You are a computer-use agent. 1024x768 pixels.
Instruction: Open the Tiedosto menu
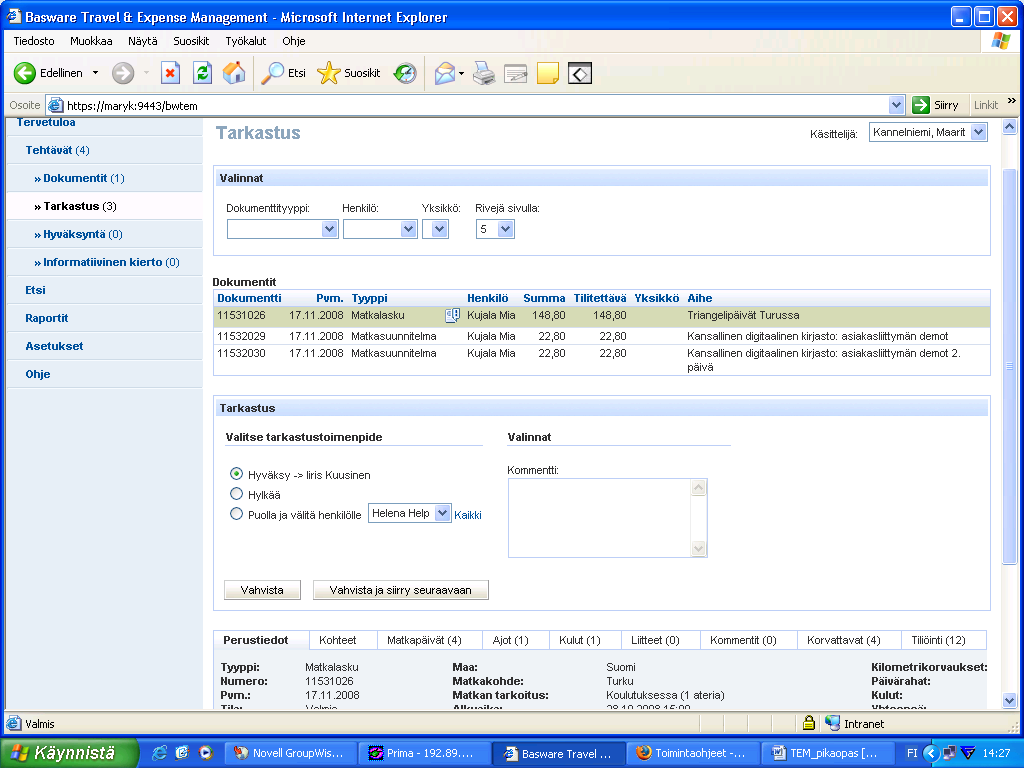(34, 40)
